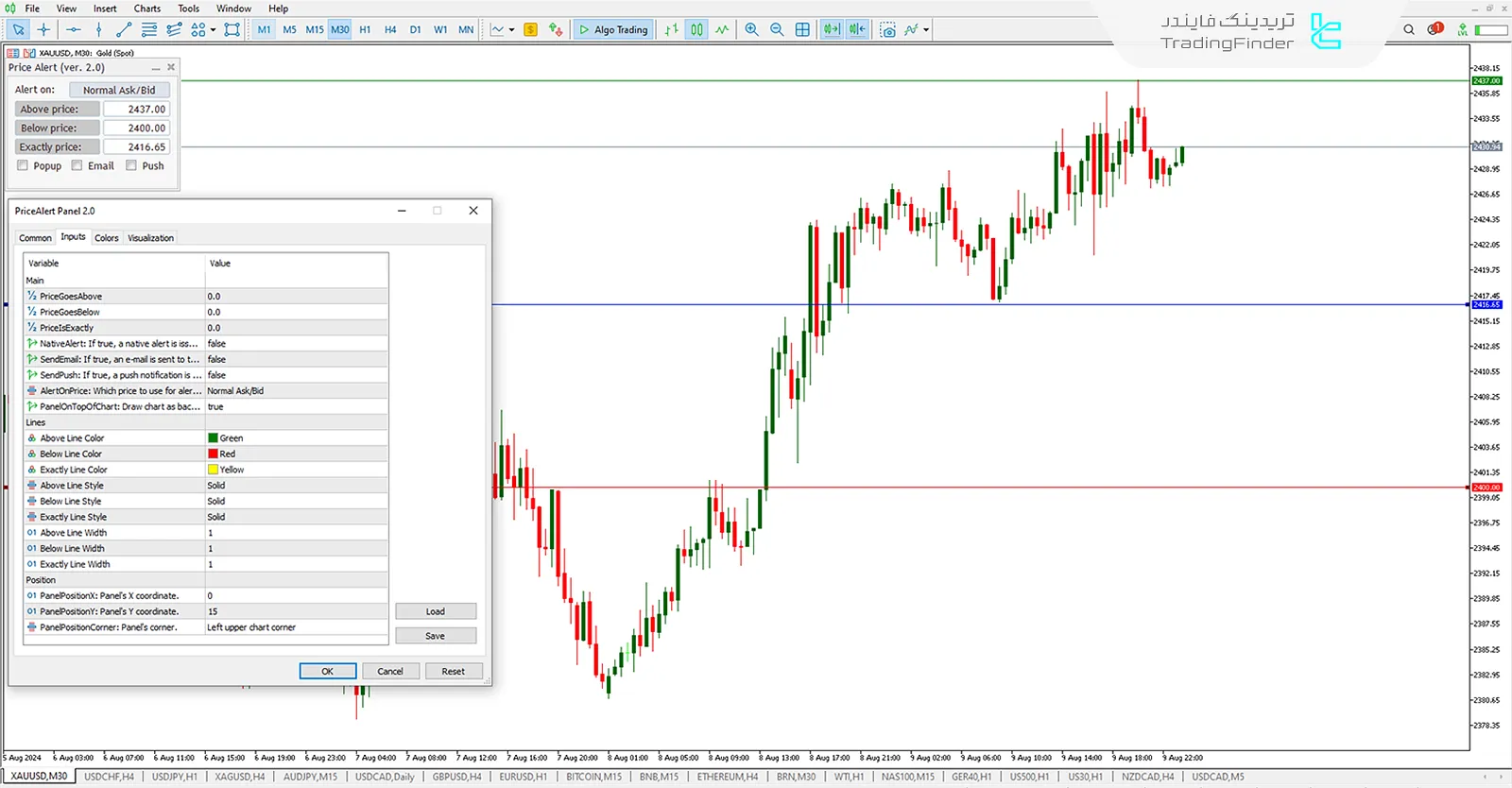Open search using magnifier icon at top right

pyautogui.click(x=1409, y=29)
